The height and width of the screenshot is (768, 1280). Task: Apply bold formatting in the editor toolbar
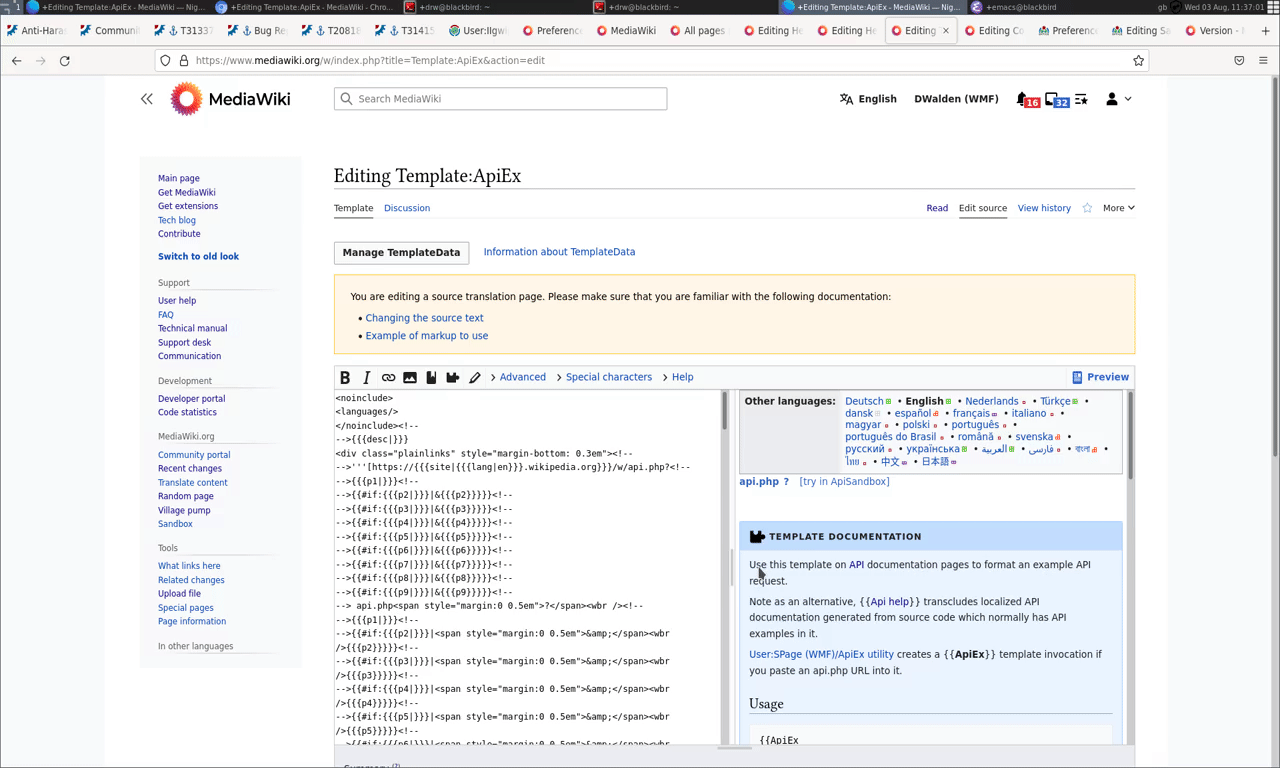345,377
